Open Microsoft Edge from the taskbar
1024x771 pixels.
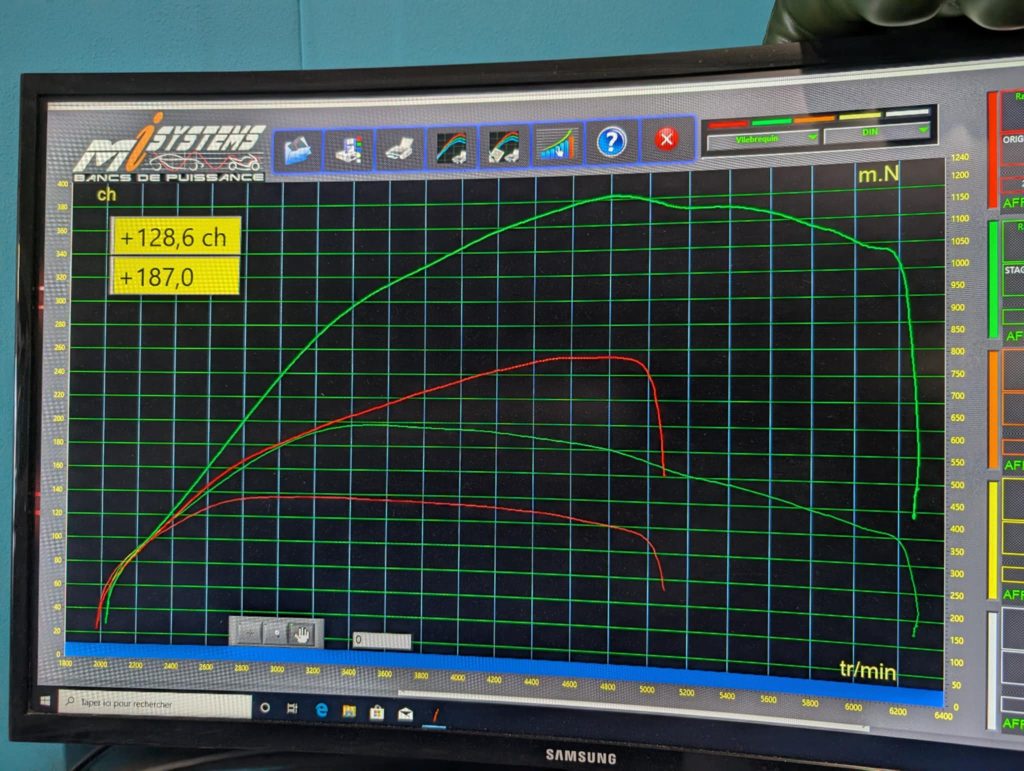[321, 709]
